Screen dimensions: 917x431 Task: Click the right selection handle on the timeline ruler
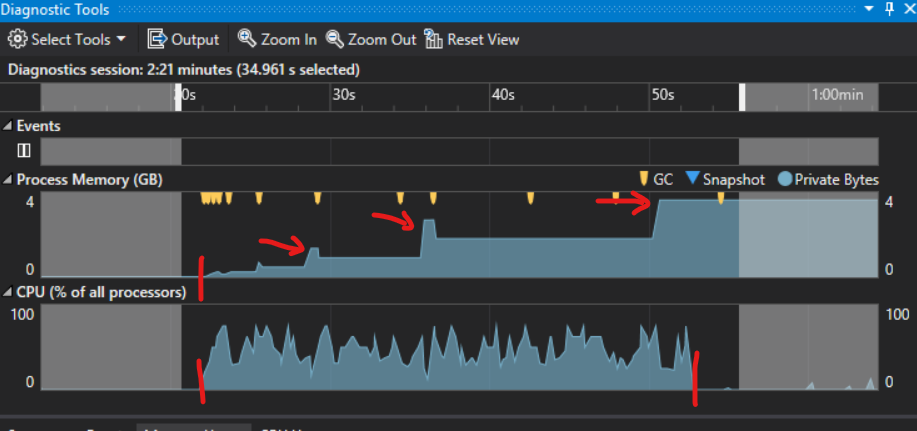(742, 97)
